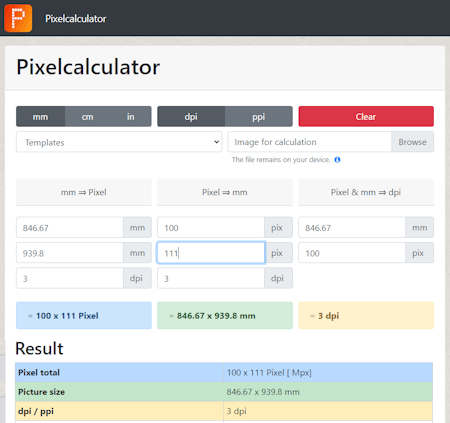
Task: Click the Image for calculation field
Action: click(x=310, y=142)
